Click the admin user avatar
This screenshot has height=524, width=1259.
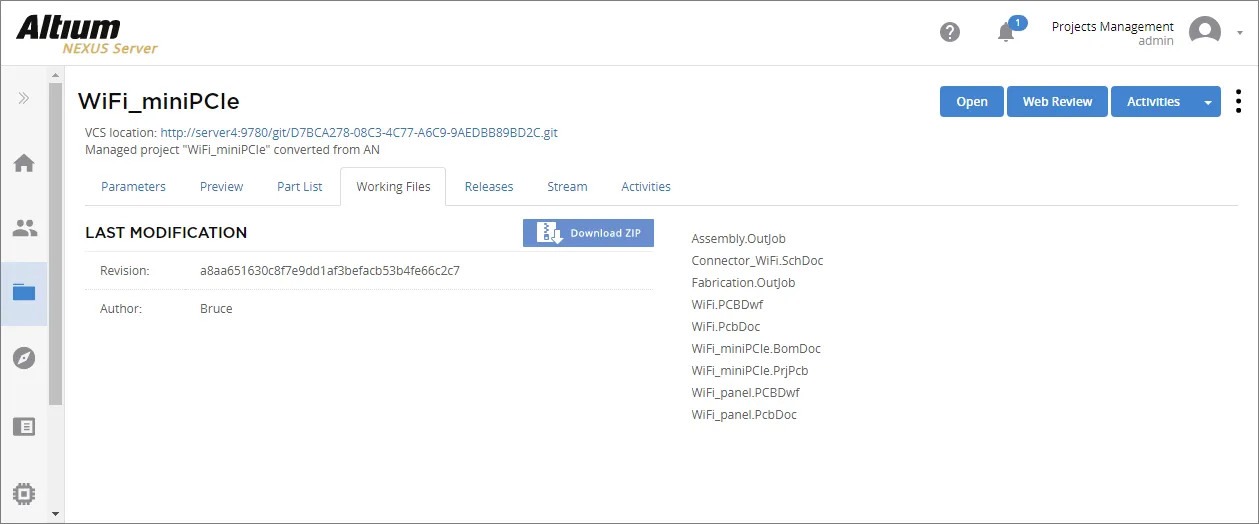(x=1204, y=32)
